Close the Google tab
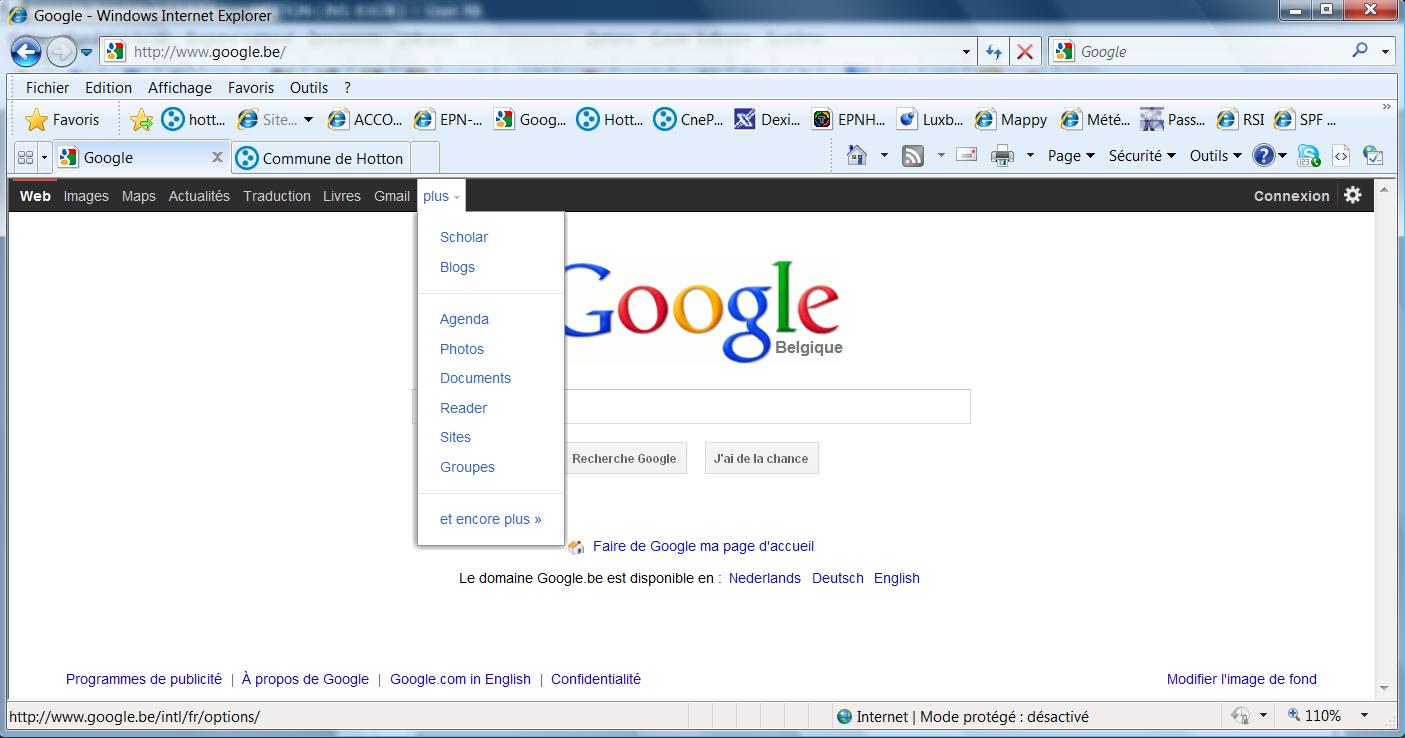 217,157
